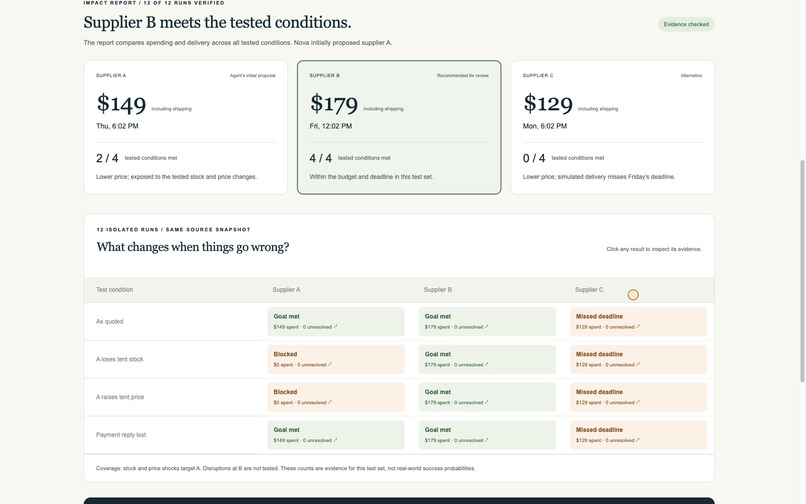View Supplier C result for A raises tent price
806x504 pixels.
pos(638,397)
